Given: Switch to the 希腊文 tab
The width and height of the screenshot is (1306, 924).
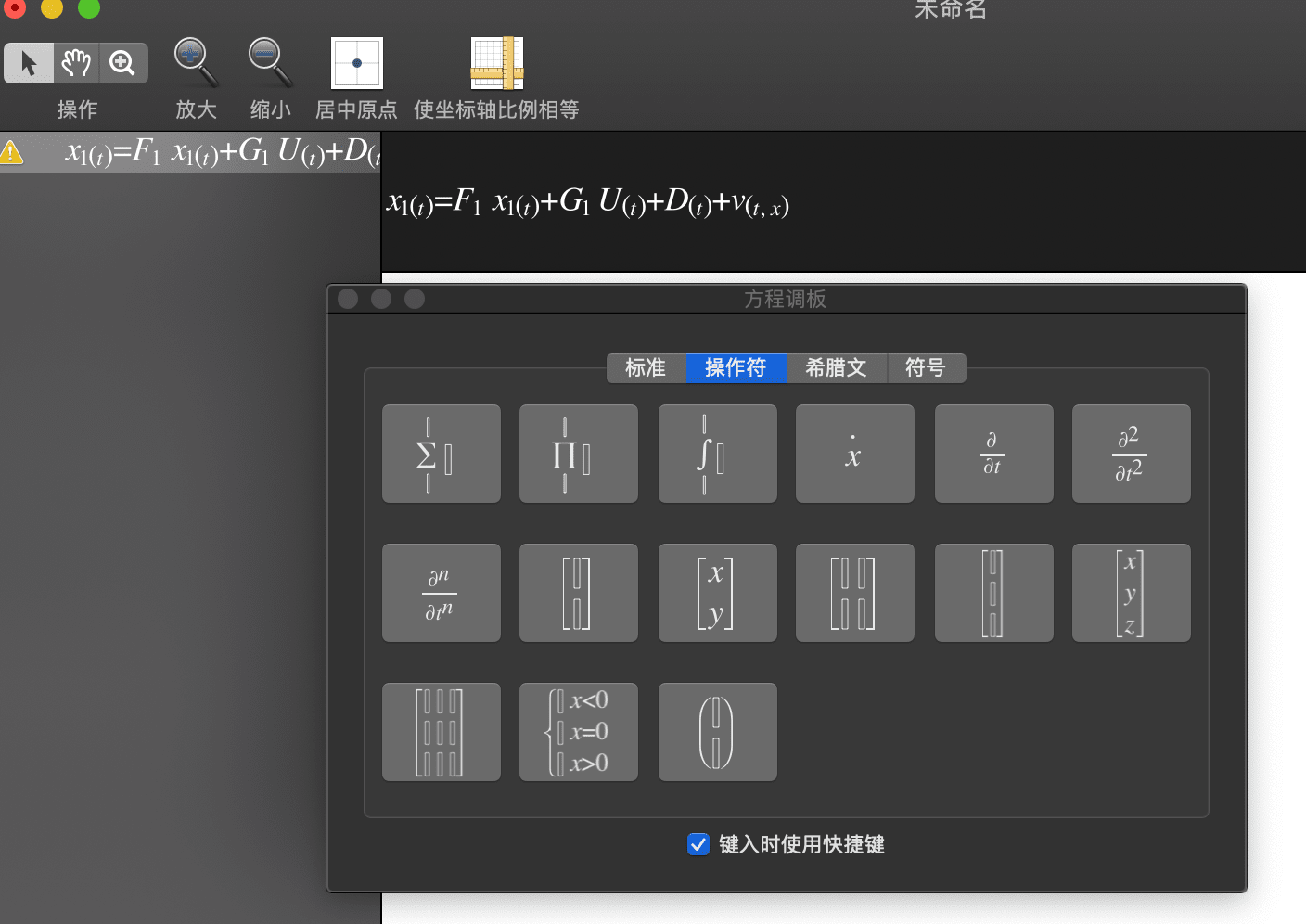Looking at the screenshot, I should tap(836, 368).
